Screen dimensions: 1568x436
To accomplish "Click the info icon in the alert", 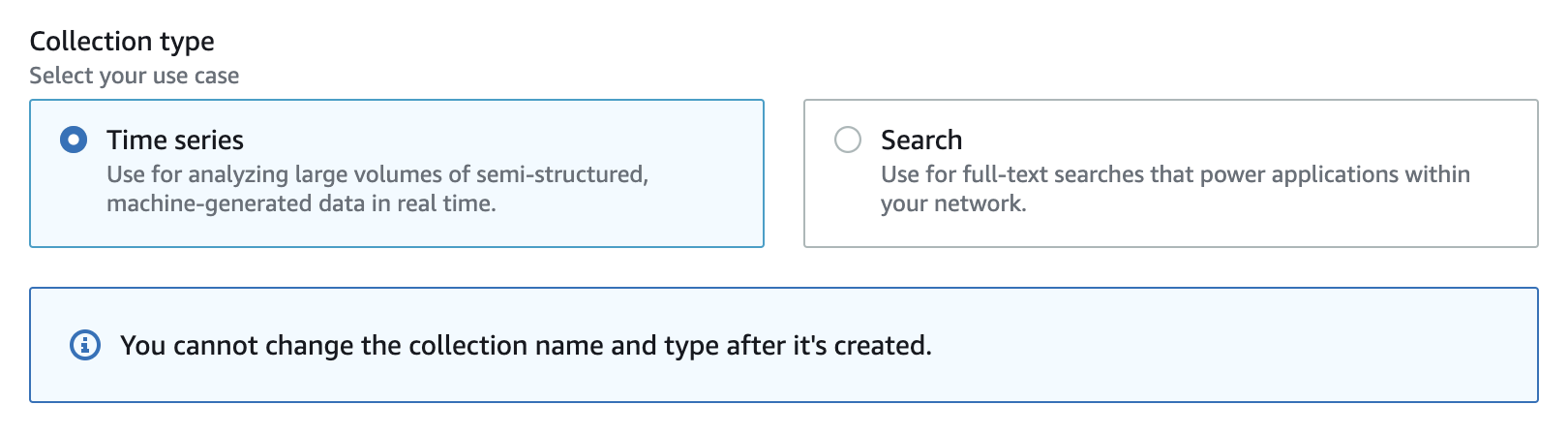I will [x=85, y=345].
